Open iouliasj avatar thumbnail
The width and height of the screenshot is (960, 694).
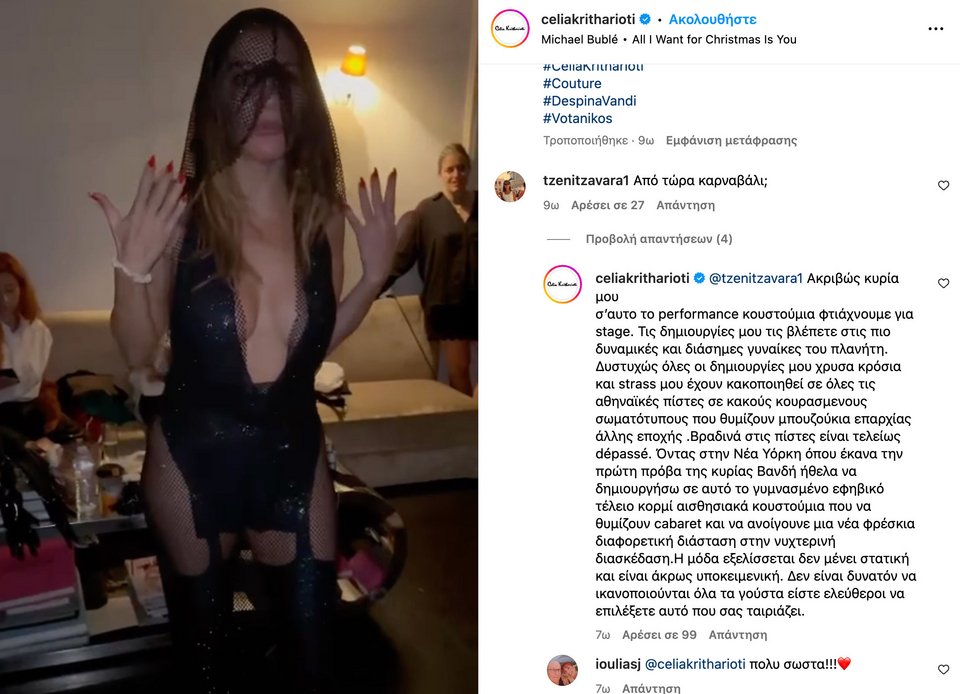562,670
